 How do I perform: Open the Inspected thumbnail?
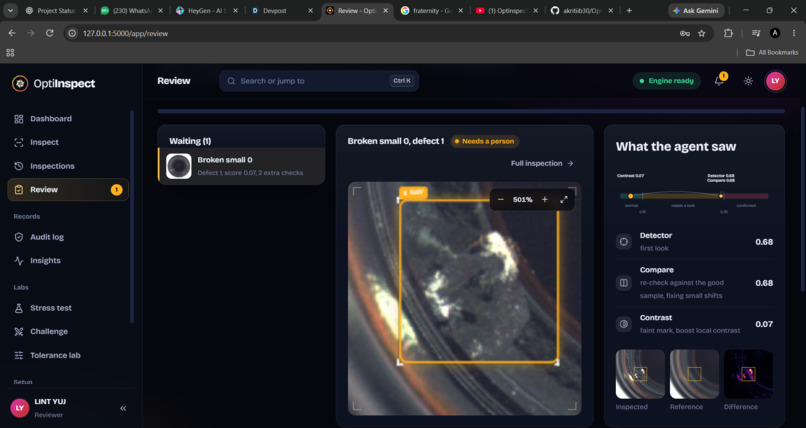point(640,374)
